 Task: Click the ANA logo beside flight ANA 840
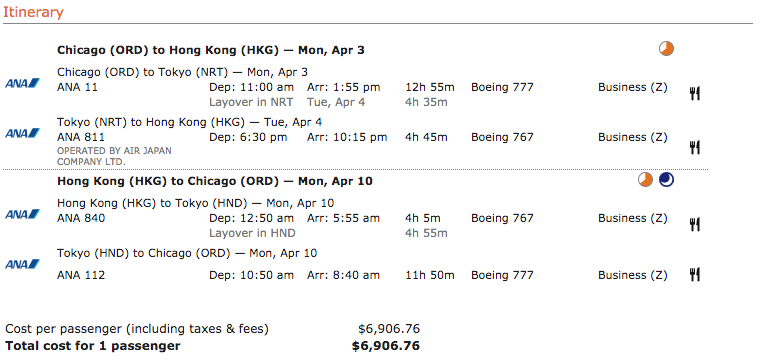(23, 214)
